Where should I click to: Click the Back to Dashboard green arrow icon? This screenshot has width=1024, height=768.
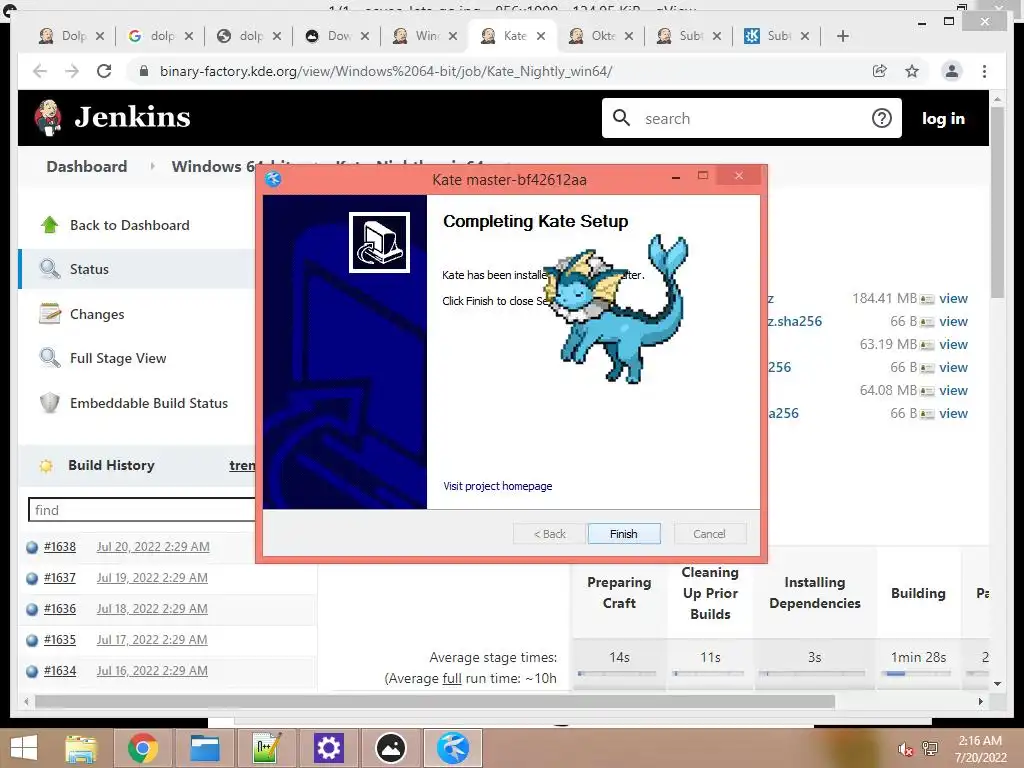tap(49, 225)
